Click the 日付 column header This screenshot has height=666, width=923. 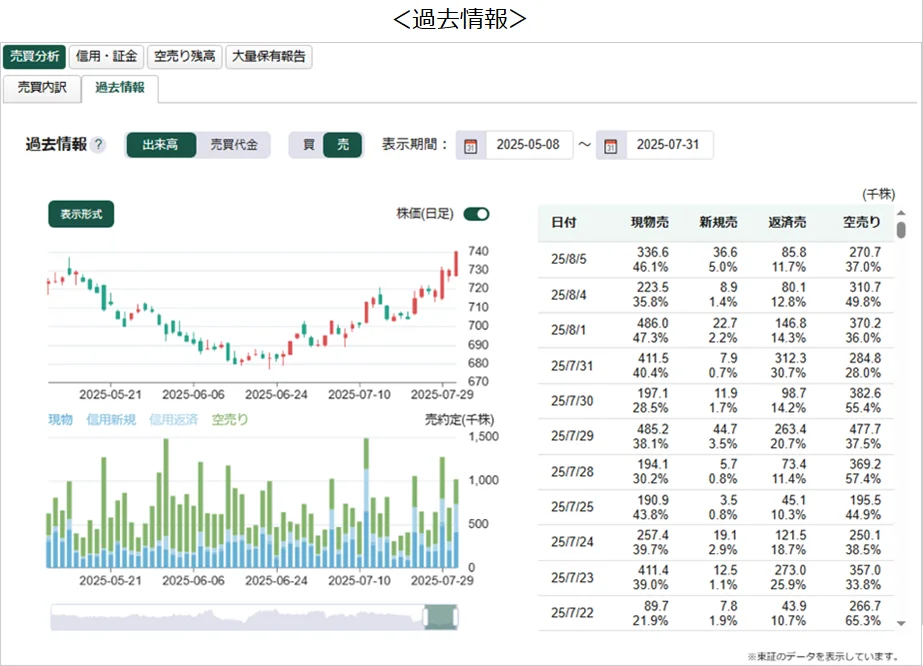click(563, 223)
